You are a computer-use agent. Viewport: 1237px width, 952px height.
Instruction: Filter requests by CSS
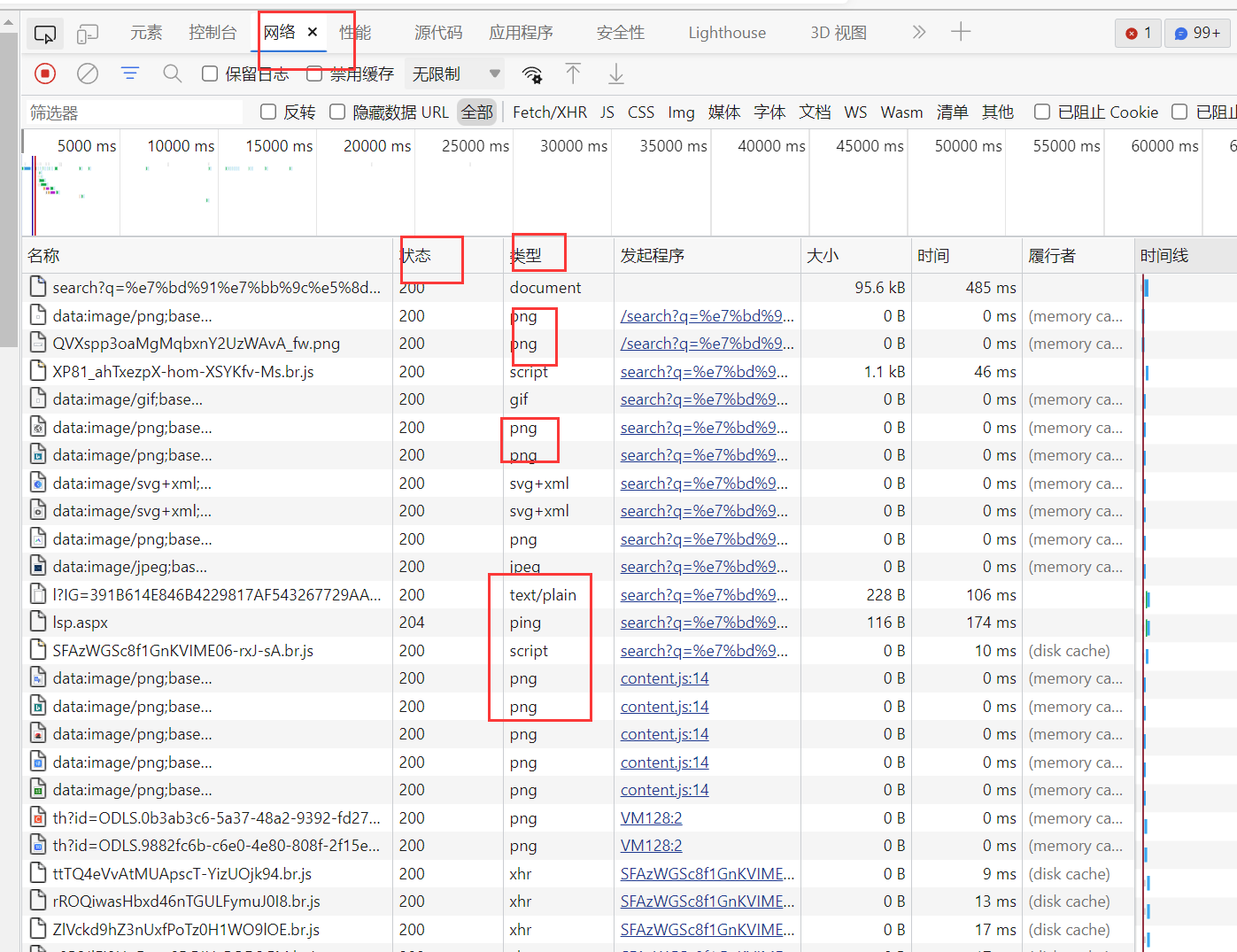click(x=641, y=112)
